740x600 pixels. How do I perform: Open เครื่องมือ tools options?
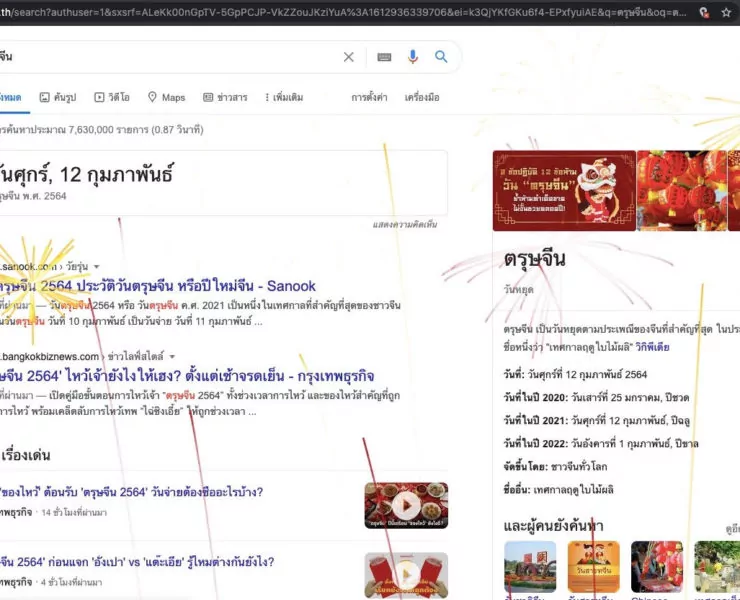(x=422, y=97)
